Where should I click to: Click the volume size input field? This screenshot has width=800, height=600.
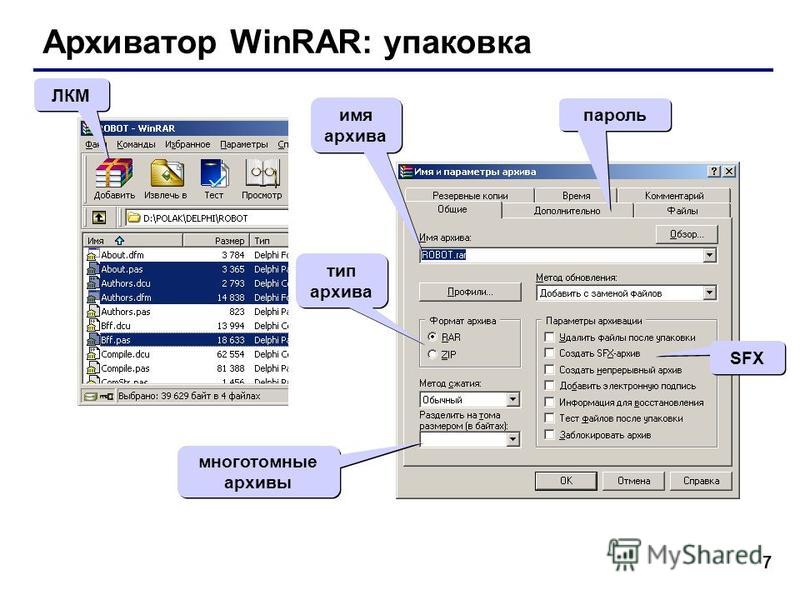point(463,439)
